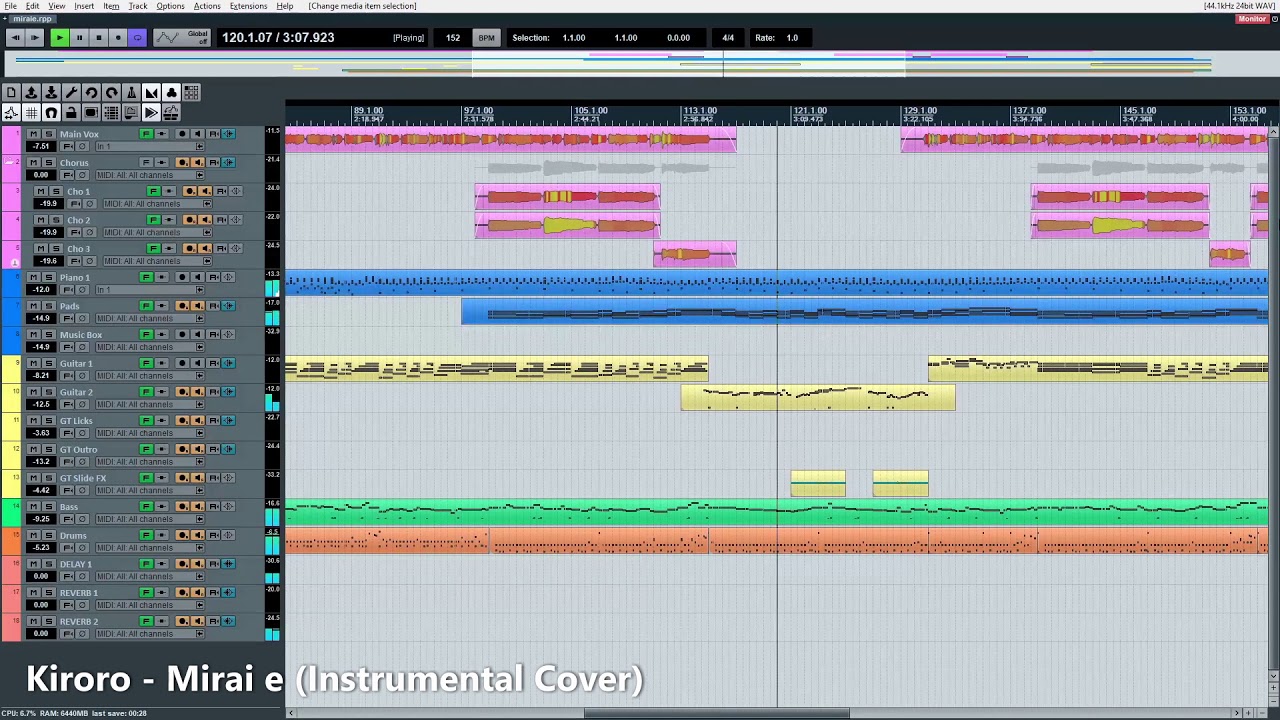The width and height of the screenshot is (1280, 720).
Task: Click the horizontal arrange scrollbar thumb
Action: [x=716, y=713]
